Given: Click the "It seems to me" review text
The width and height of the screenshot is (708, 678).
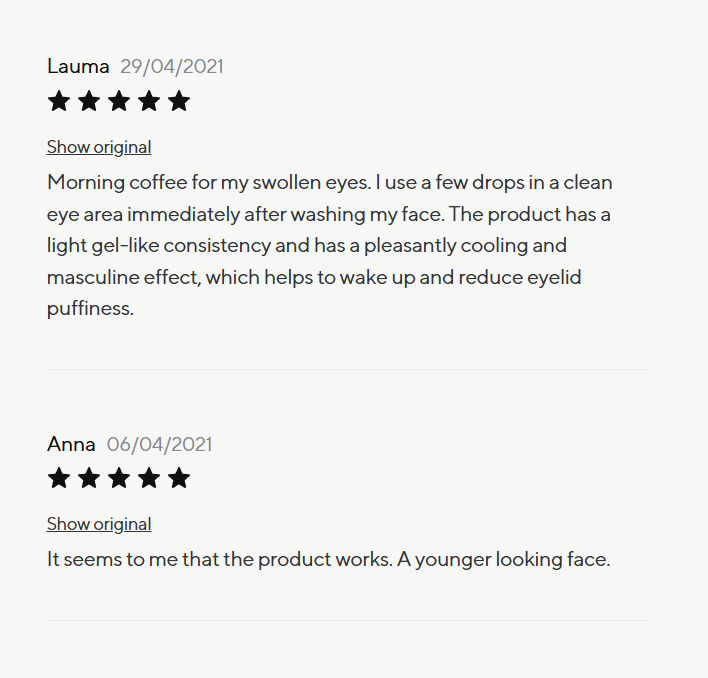Looking at the screenshot, I should 328,559.
